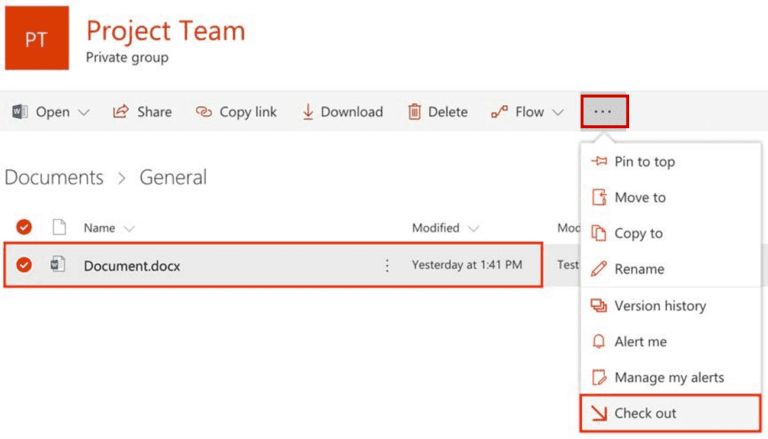Open the Name column dropdown chevron
The width and height of the screenshot is (768, 439).
click(x=129, y=229)
